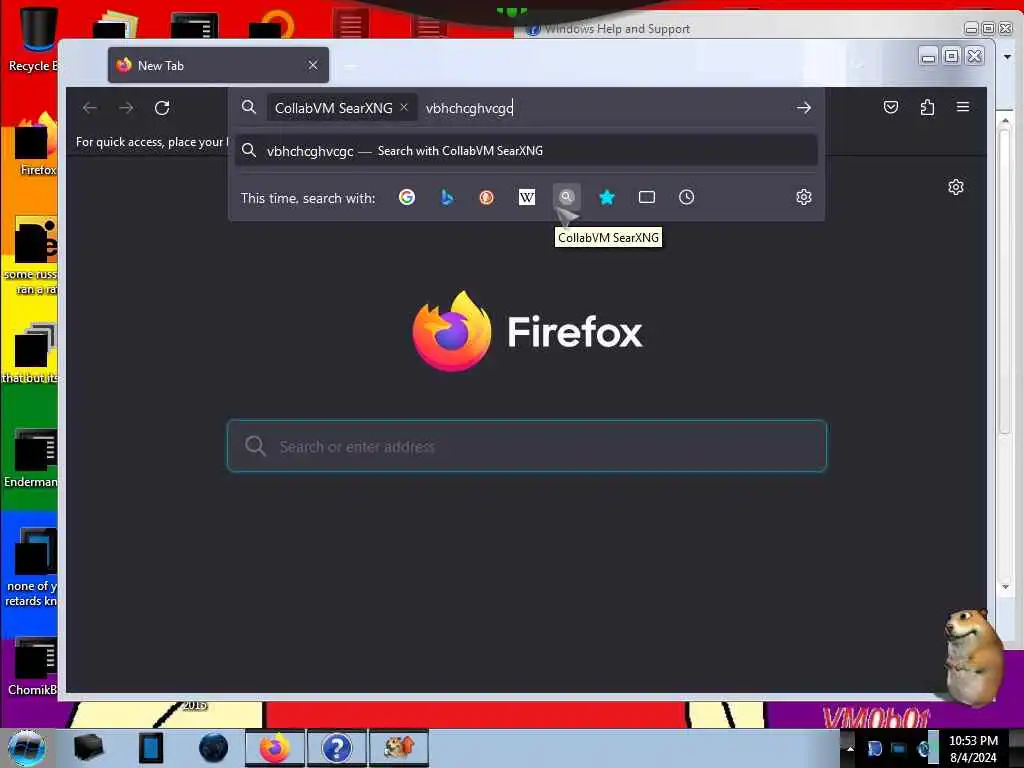Switch to Firefox in the taskbar
Screen dimensions: 1024x768
coord(275,748)
